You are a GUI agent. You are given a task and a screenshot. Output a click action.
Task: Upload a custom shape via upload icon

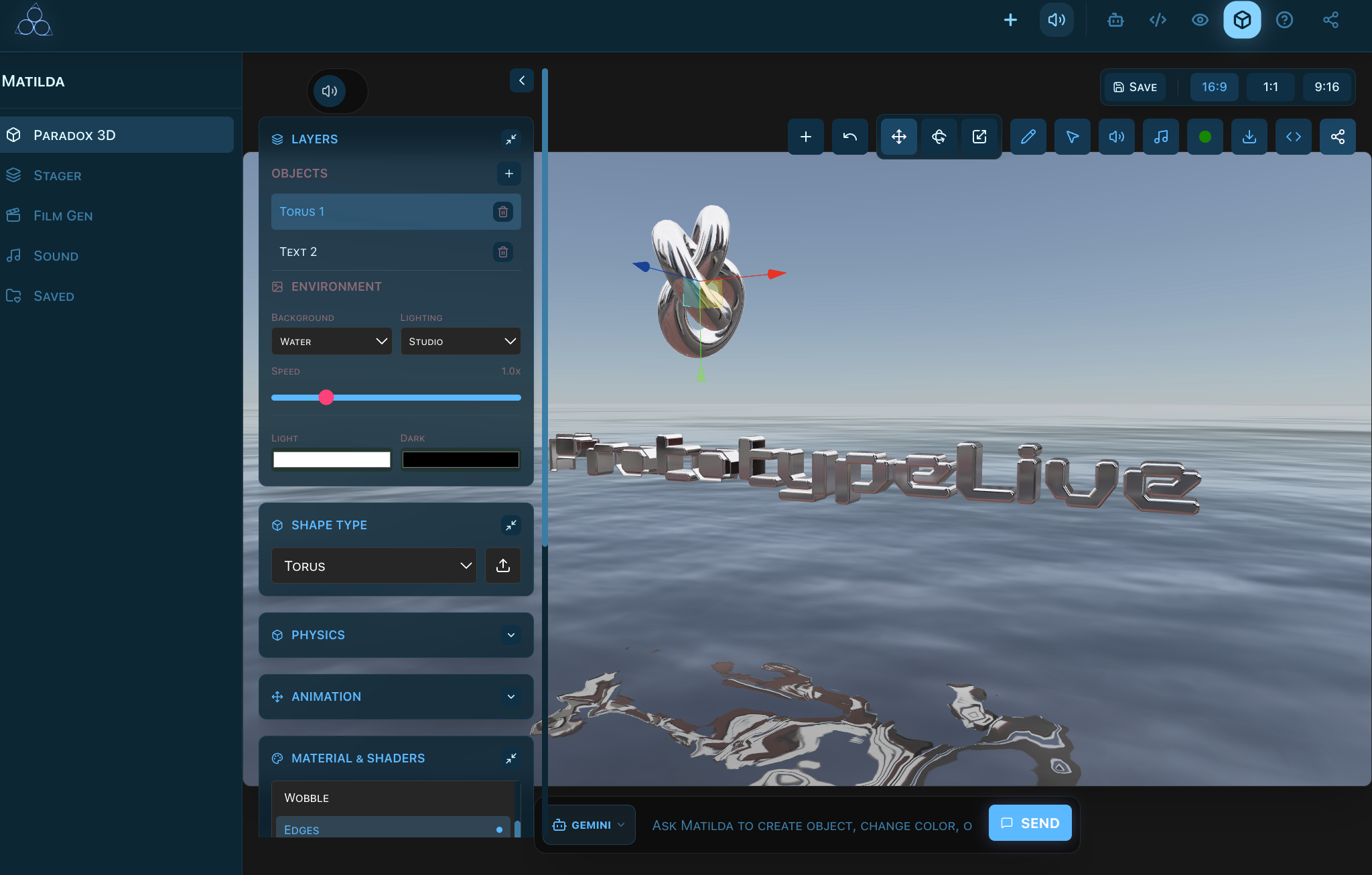pos(502,565)
